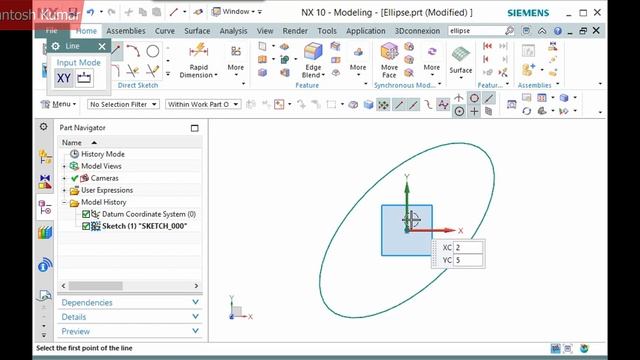Image resolution: width=640 pixels, height=360 pixels.
Task: Switch to the Curve ribbon tab
Action: (164, 31)
